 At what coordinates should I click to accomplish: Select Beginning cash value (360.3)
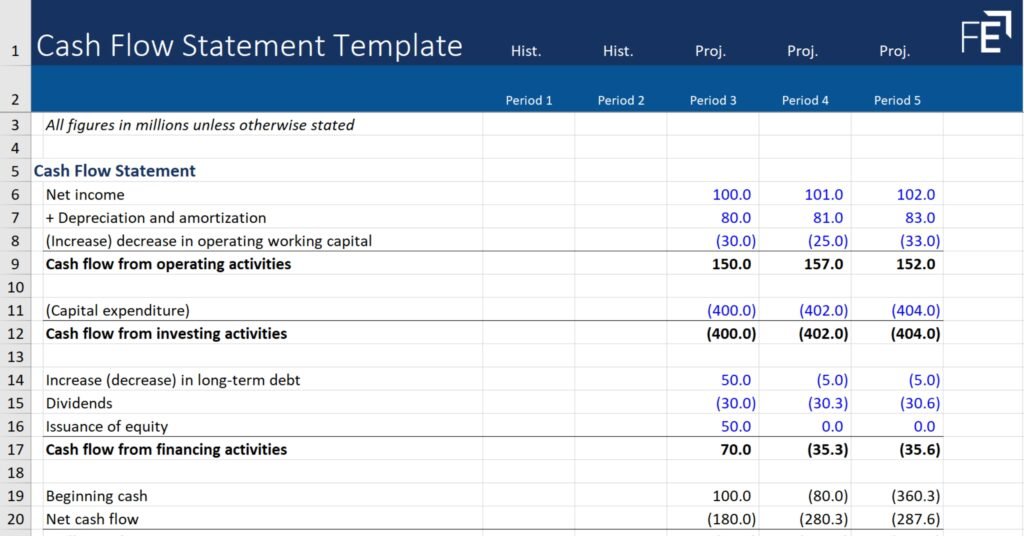point(916,496)
